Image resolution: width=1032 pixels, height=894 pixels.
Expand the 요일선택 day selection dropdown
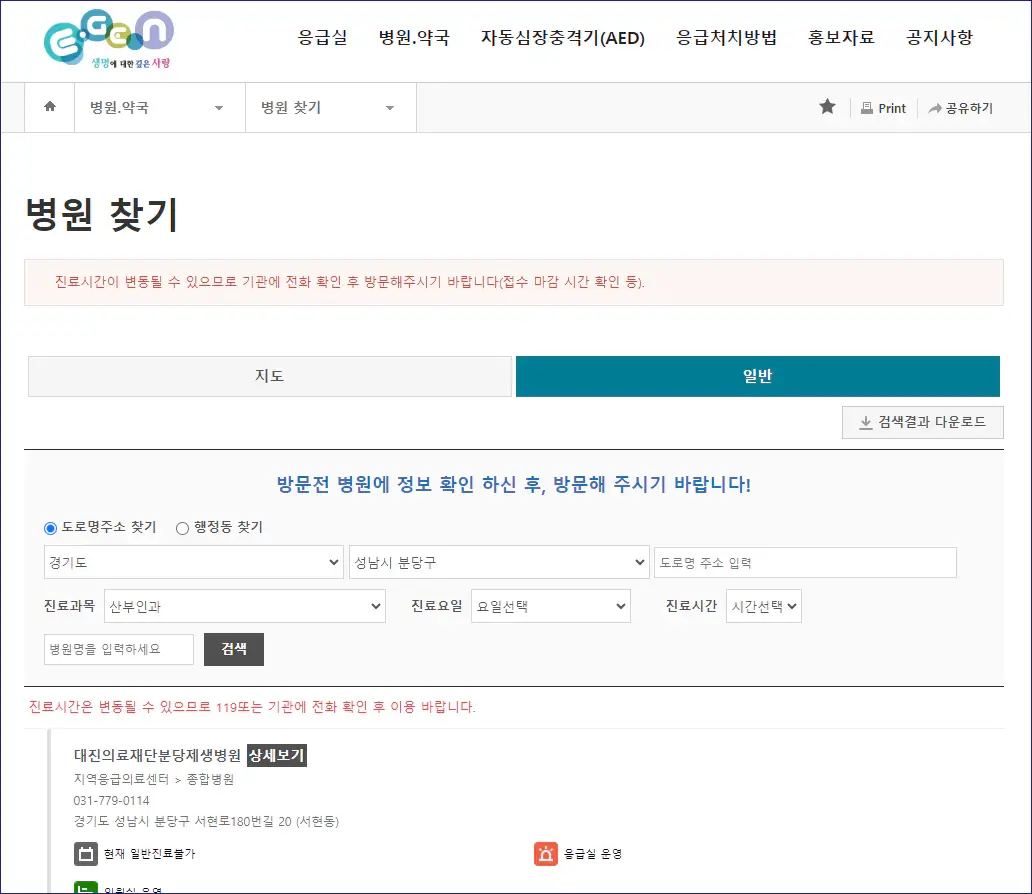550,606
